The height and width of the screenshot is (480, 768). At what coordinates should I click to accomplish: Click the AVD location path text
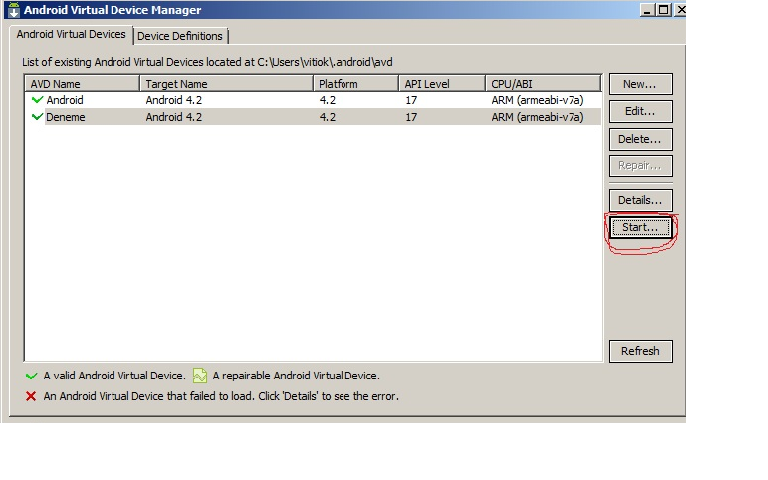click(325, 62)
